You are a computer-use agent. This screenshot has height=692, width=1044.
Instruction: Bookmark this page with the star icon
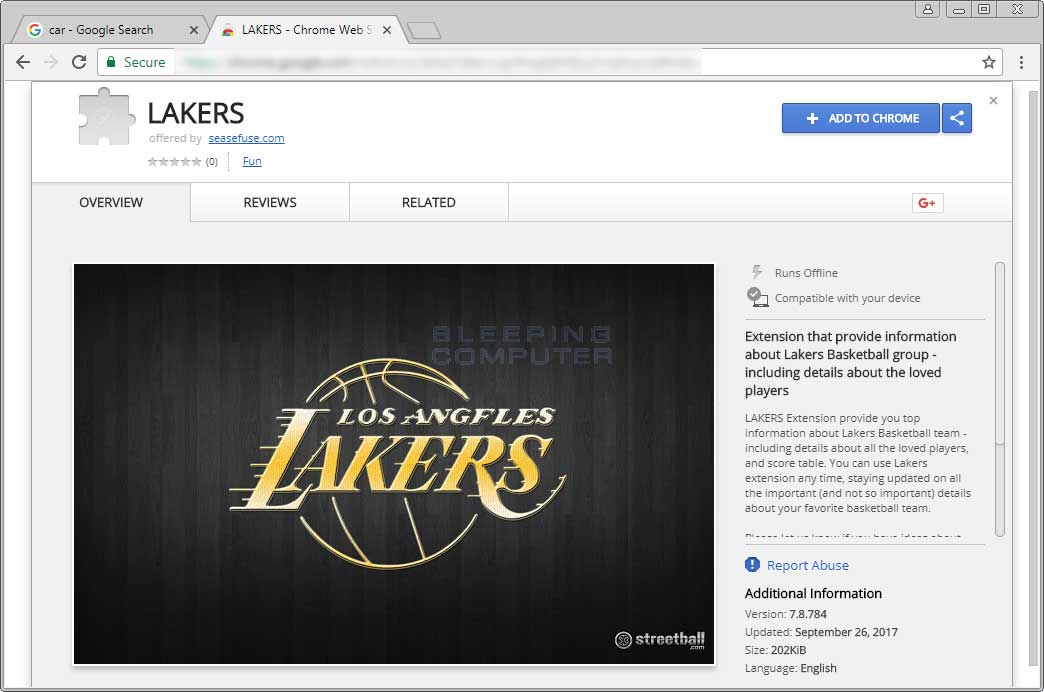pyautogui.click(x=988, y=61)
